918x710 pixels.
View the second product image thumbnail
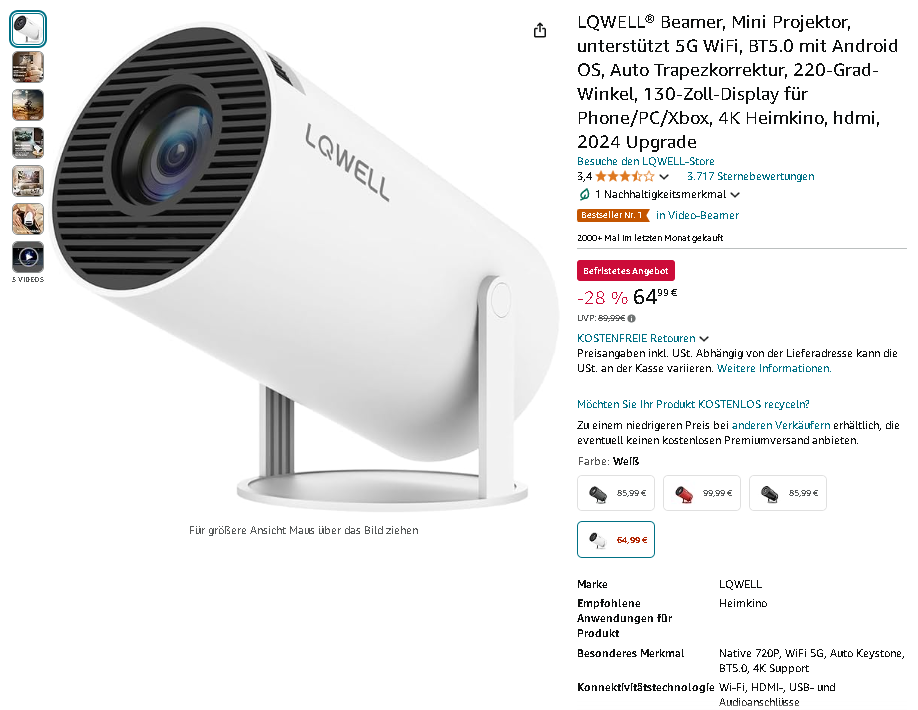[28, 67]
